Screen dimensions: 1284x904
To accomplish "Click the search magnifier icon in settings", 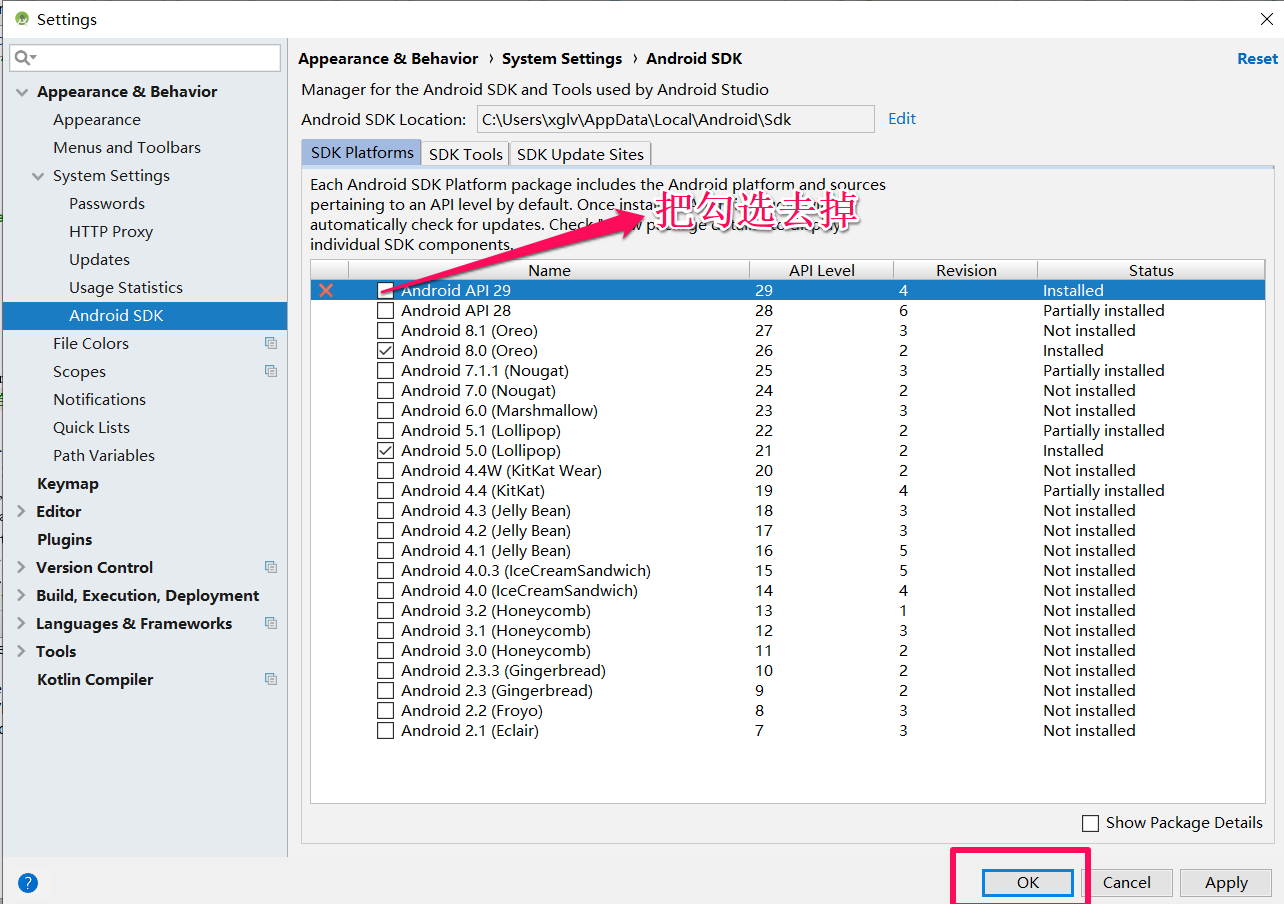I will (x=24, y=58).
